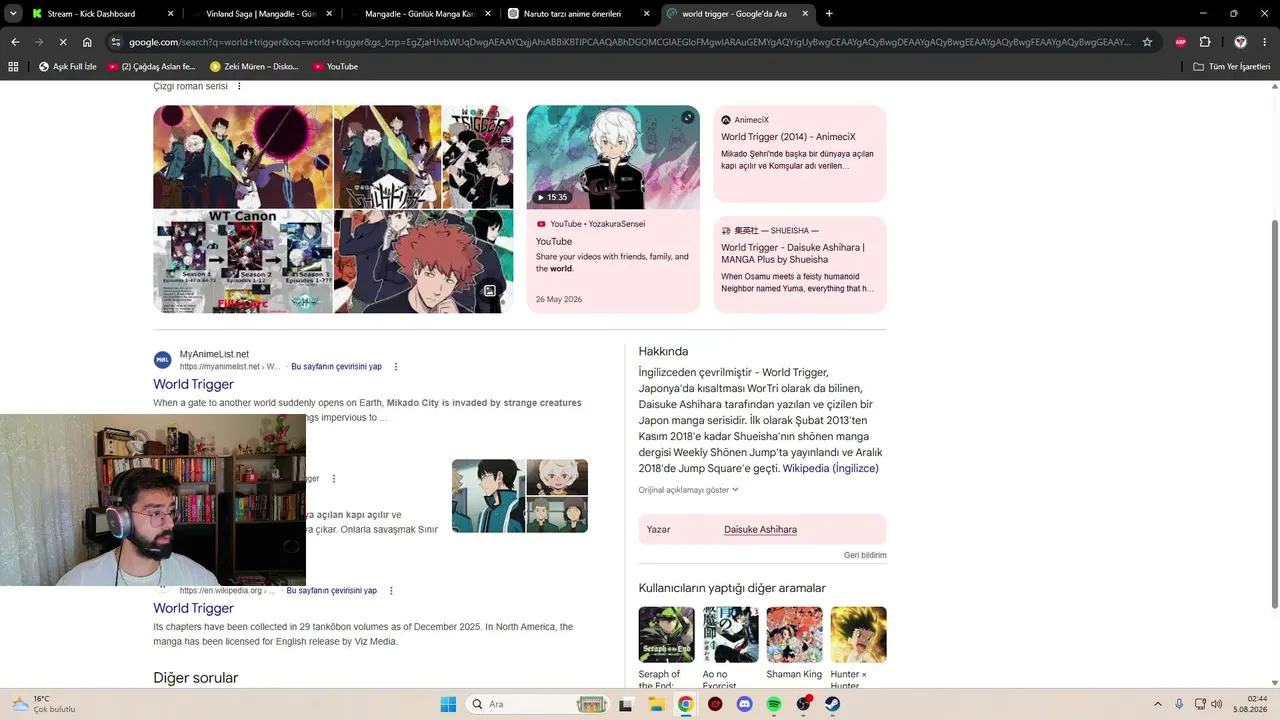Viewport: 1280px width, 720px height.
Task: Stop loading the current page
Action: (x=63, y=42)
